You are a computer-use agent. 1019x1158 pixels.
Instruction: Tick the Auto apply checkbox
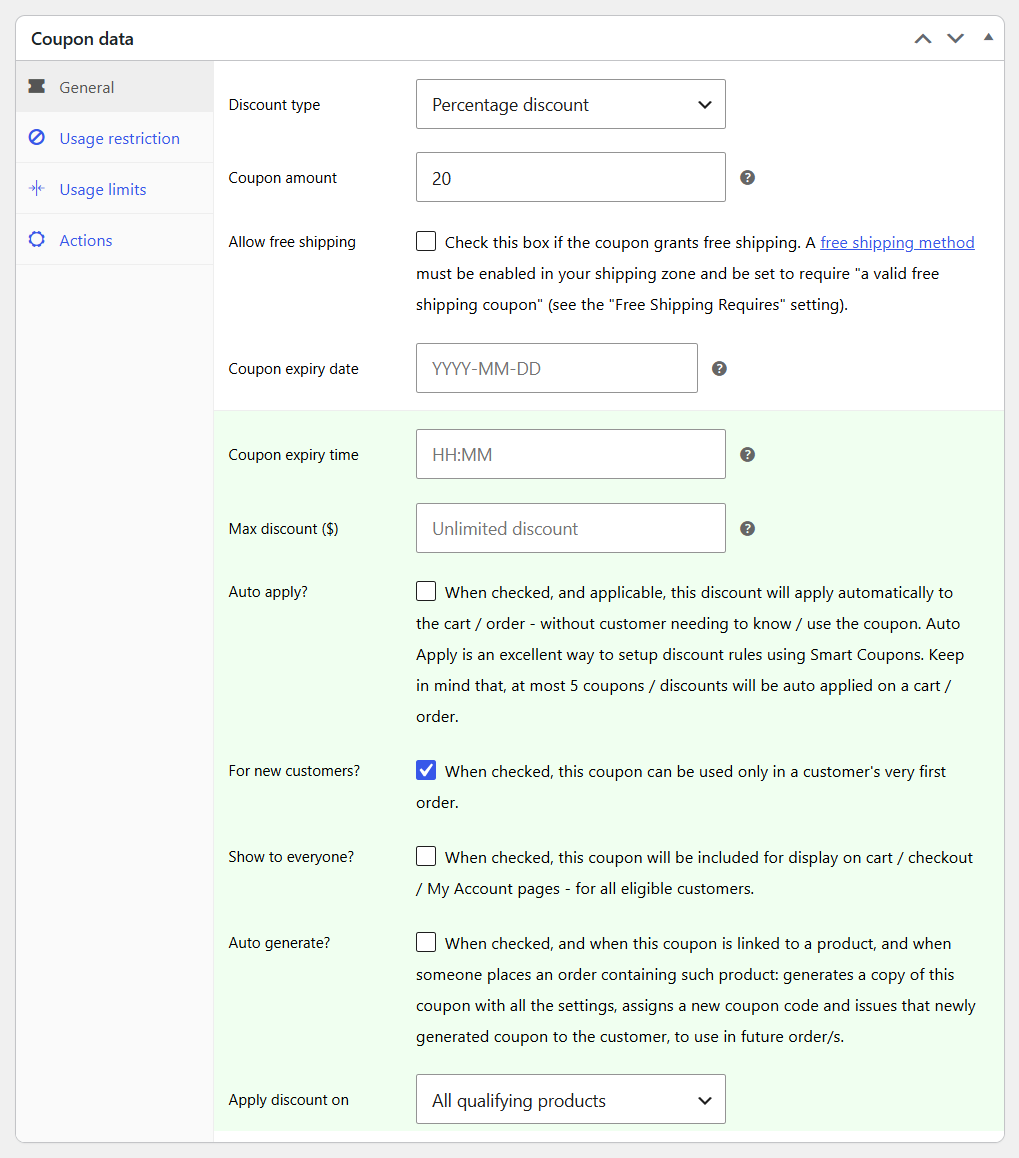click(426, 591)
